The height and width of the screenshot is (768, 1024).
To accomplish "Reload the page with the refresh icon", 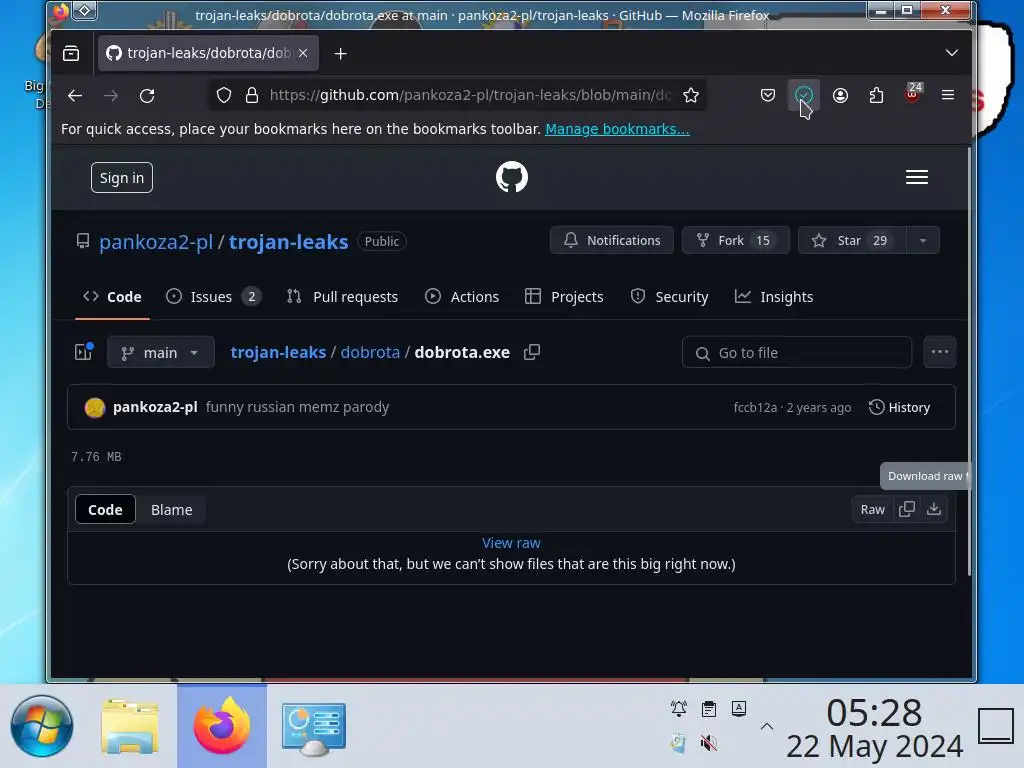I will coord(147,95).
